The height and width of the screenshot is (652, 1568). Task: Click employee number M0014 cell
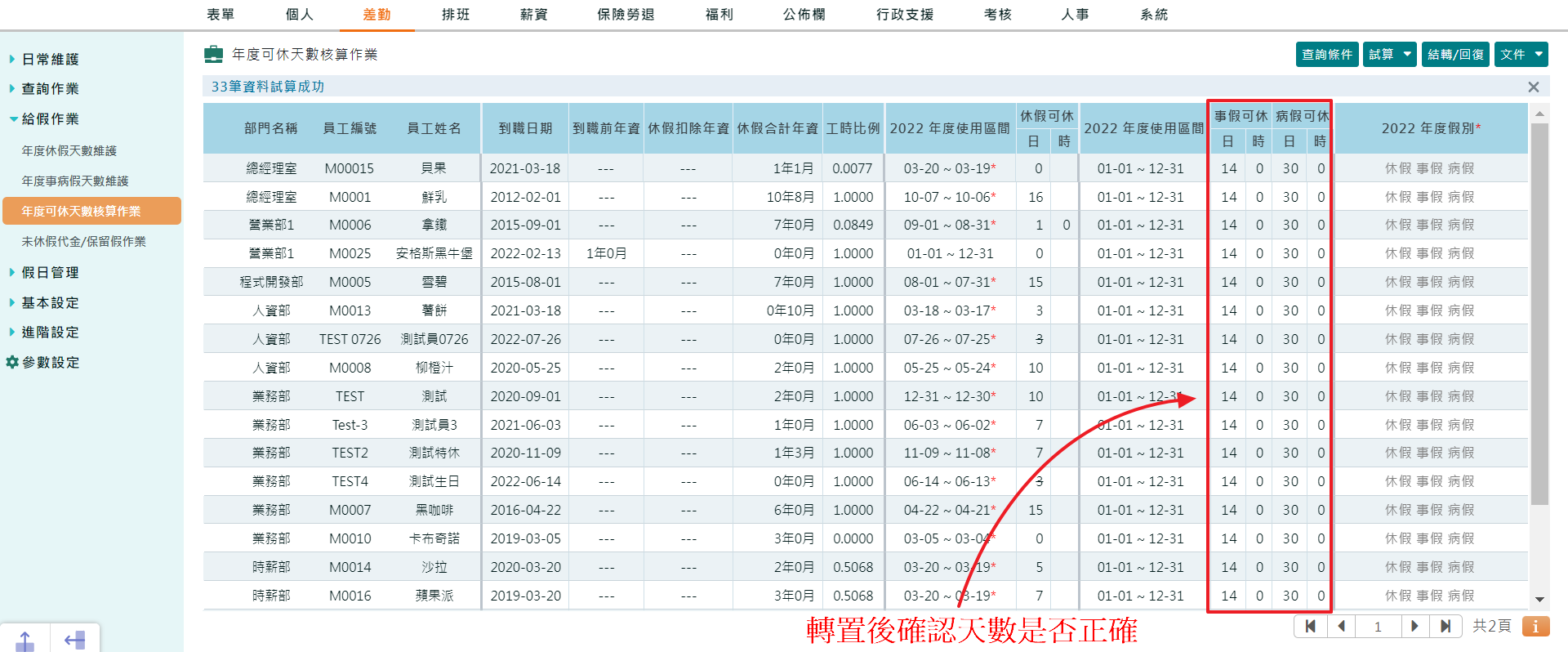[x=350, y=567]
